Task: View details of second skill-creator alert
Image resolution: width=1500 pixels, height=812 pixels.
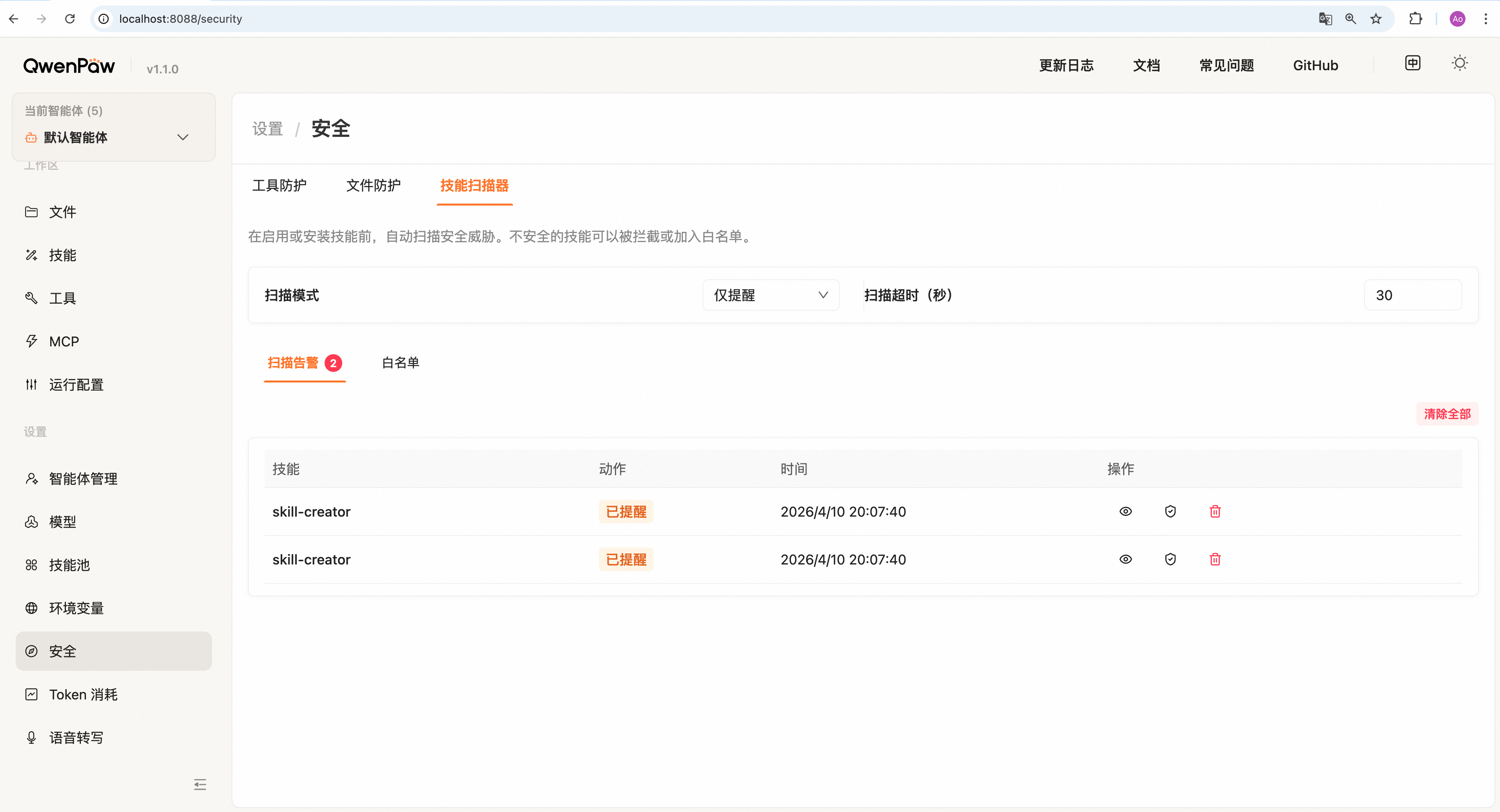Action: coord(1126,559)
